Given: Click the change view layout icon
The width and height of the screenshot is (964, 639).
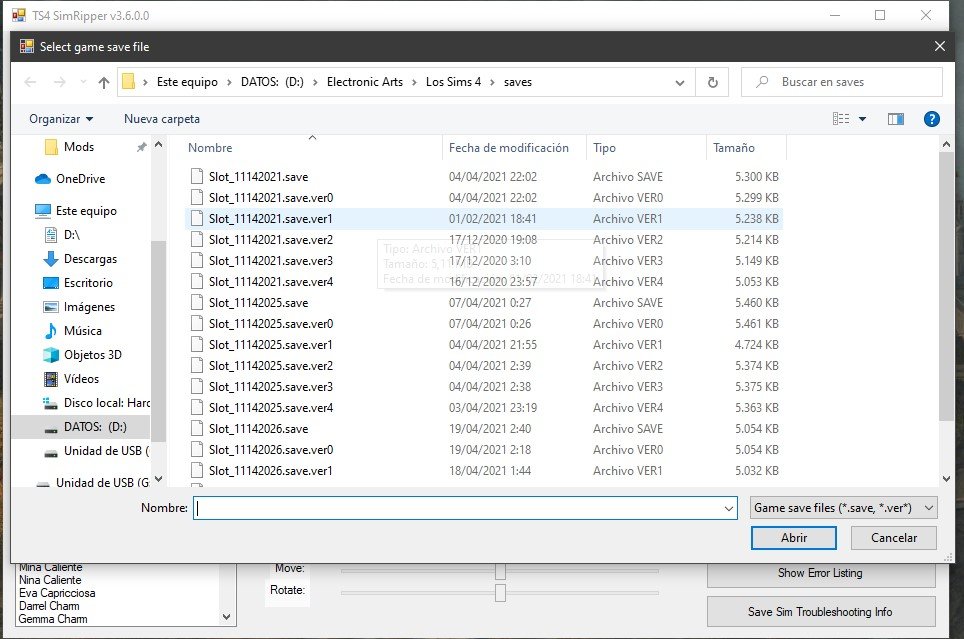Looking at the screenshot, I should coord(841,119).
